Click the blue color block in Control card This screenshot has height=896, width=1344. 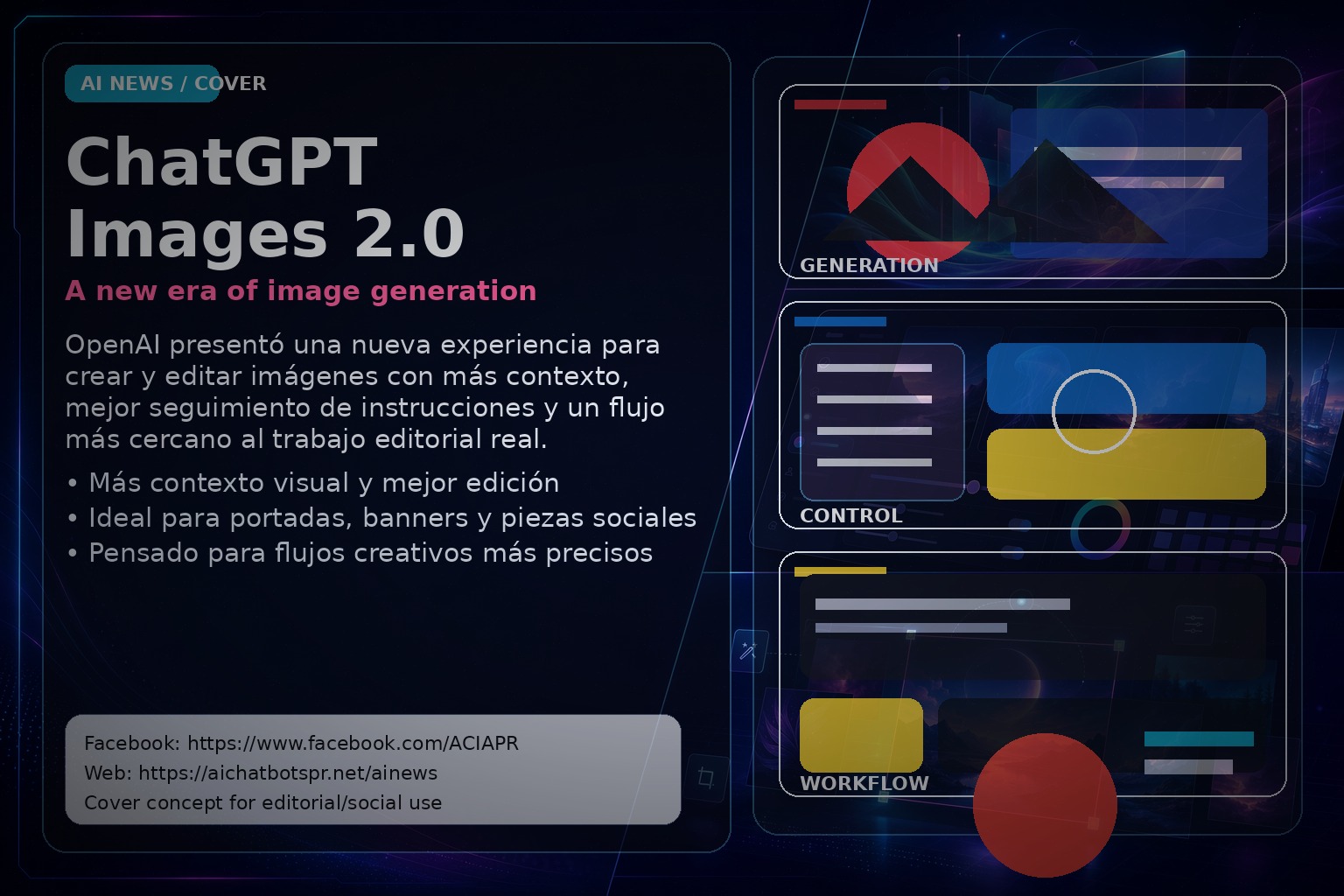click(1126, 378)
